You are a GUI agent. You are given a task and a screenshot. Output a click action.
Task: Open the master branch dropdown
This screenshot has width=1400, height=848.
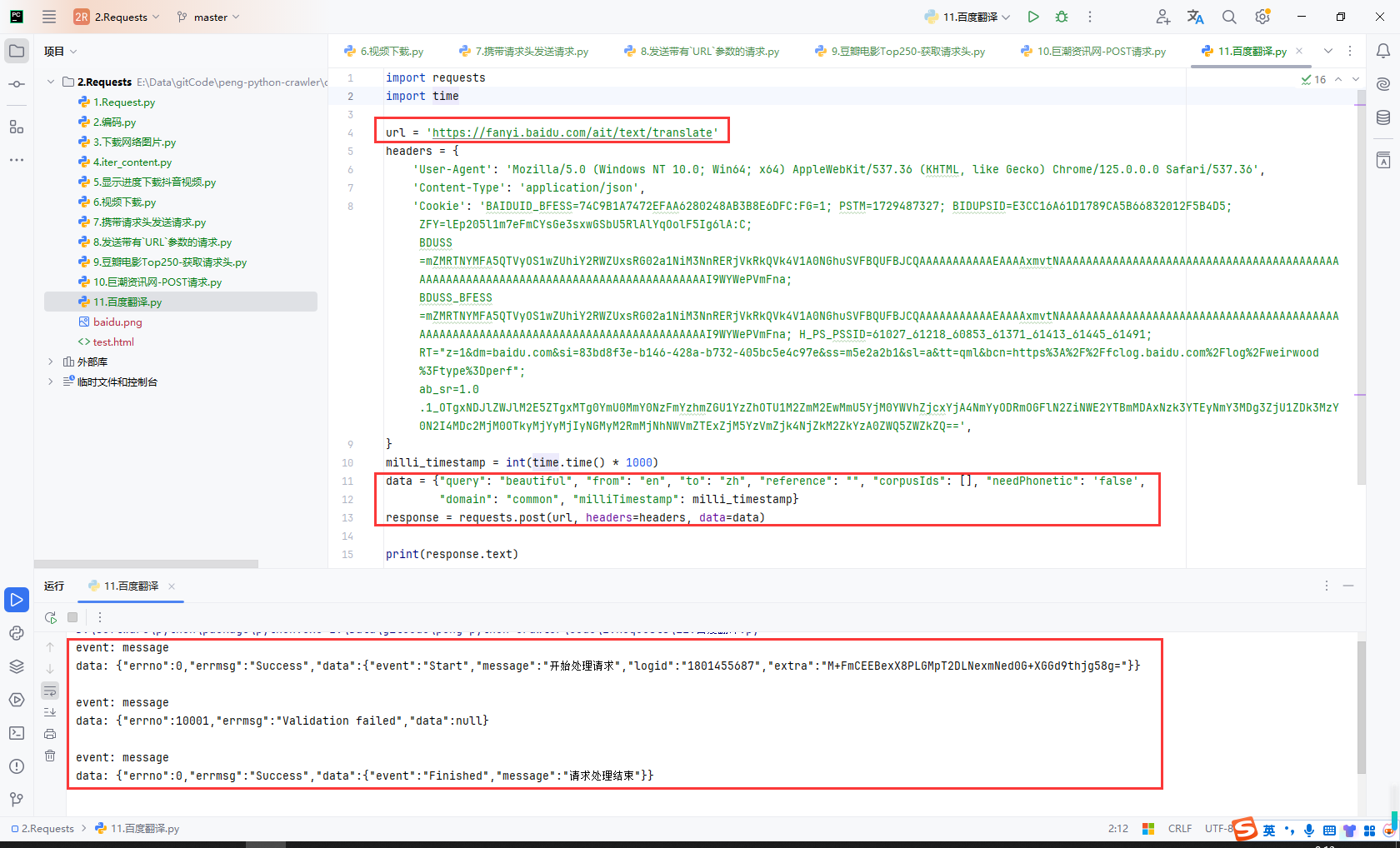pyautogui.click(x=208, y=17)
